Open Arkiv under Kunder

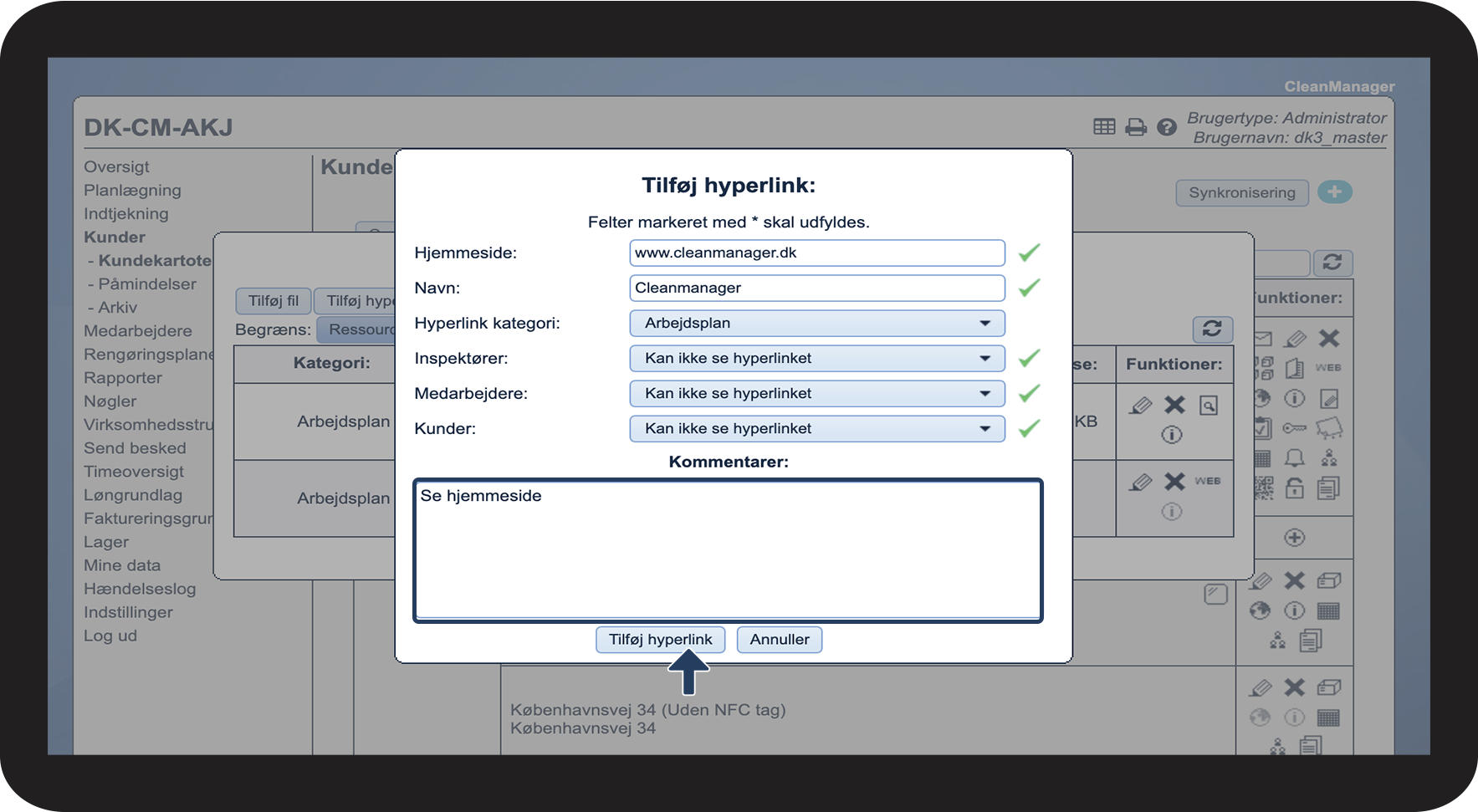pyautogui.click(x=117, y=308)
